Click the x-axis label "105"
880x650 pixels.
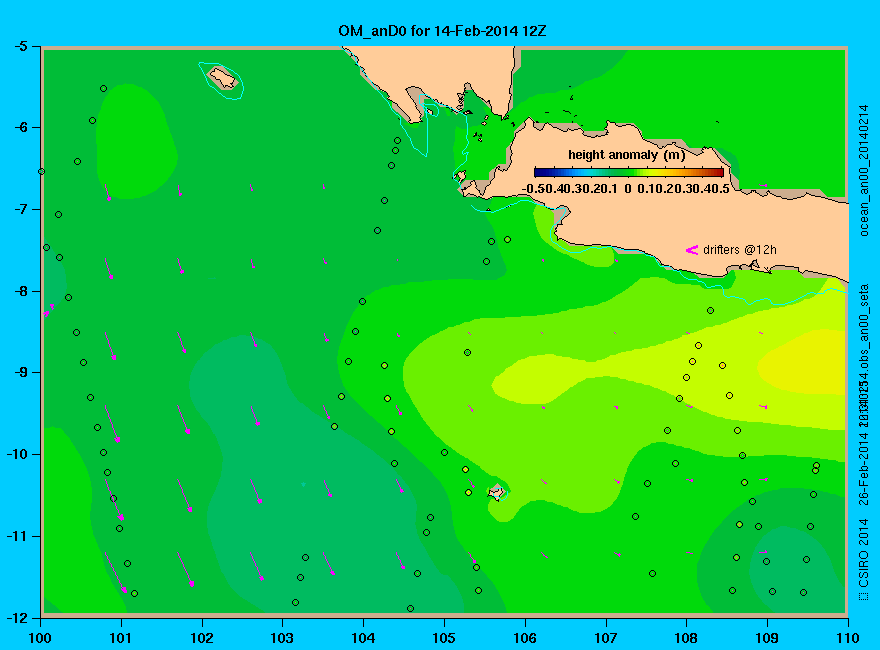click(x=444, y=638)
